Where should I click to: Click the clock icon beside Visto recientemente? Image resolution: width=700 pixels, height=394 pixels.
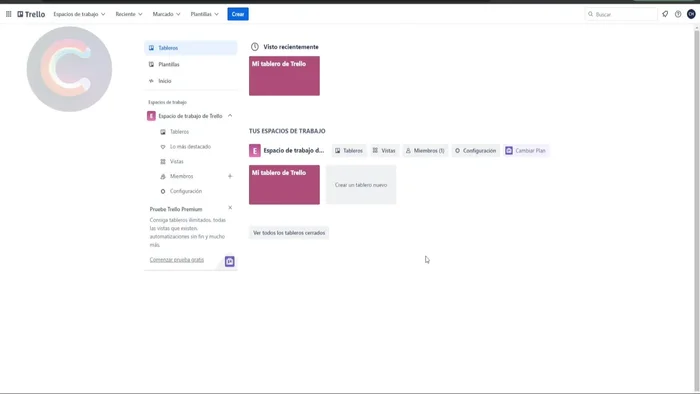tap(254, 47)
